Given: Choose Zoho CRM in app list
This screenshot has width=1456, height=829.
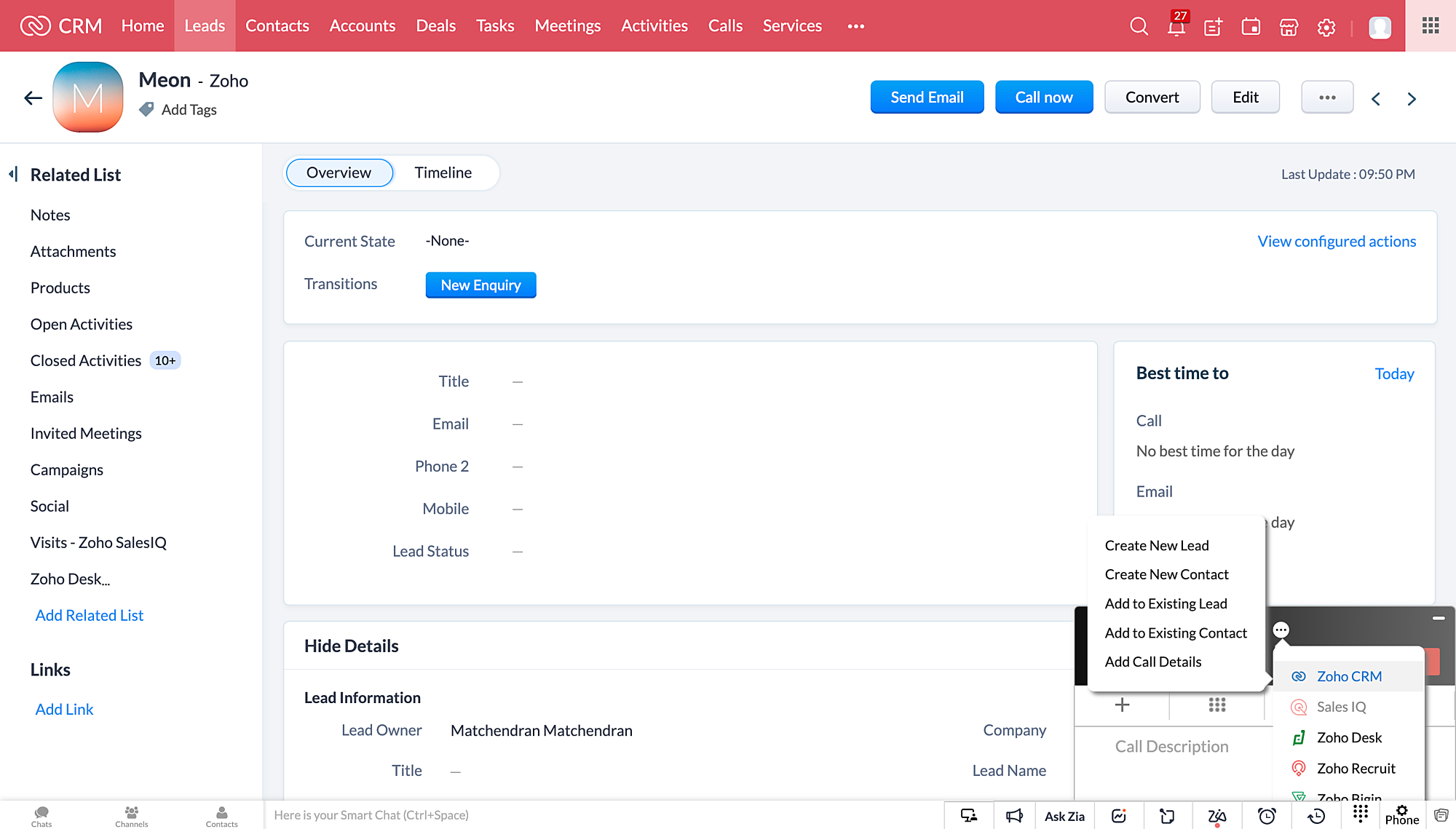Looking at the screenshot, I should (x=1348, y=676).
